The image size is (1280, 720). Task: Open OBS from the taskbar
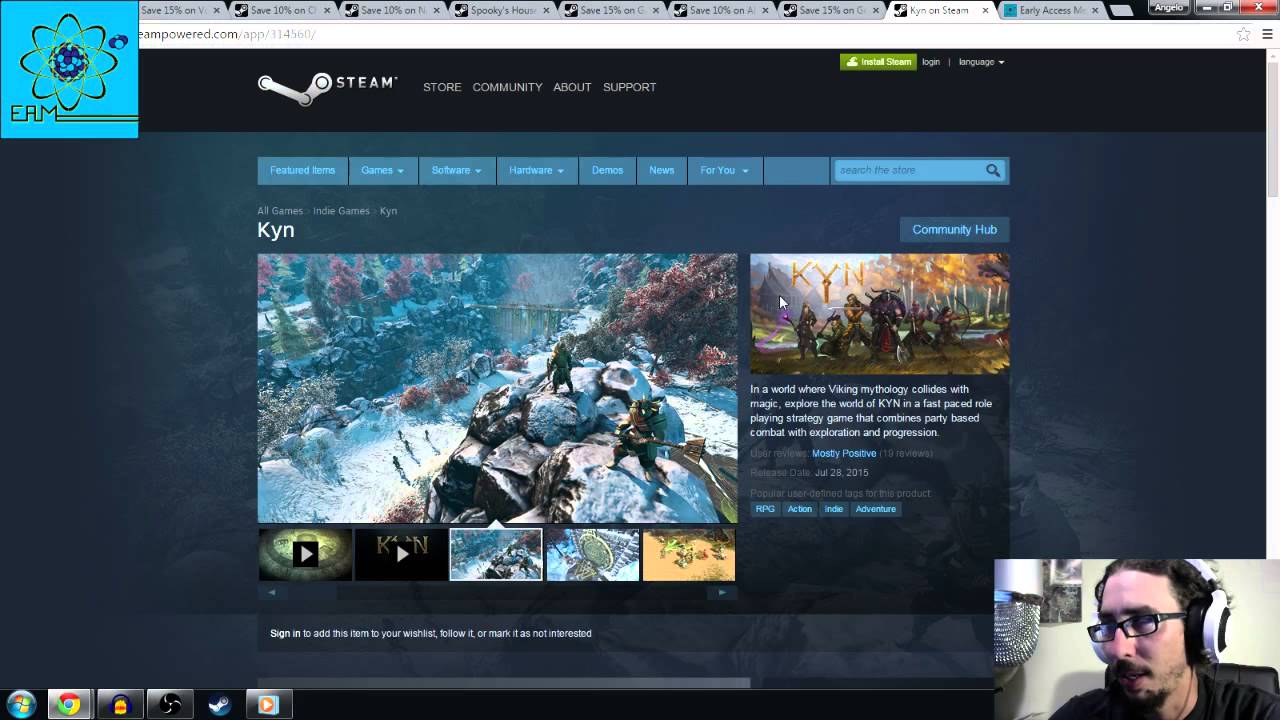[x=170, y=705]
